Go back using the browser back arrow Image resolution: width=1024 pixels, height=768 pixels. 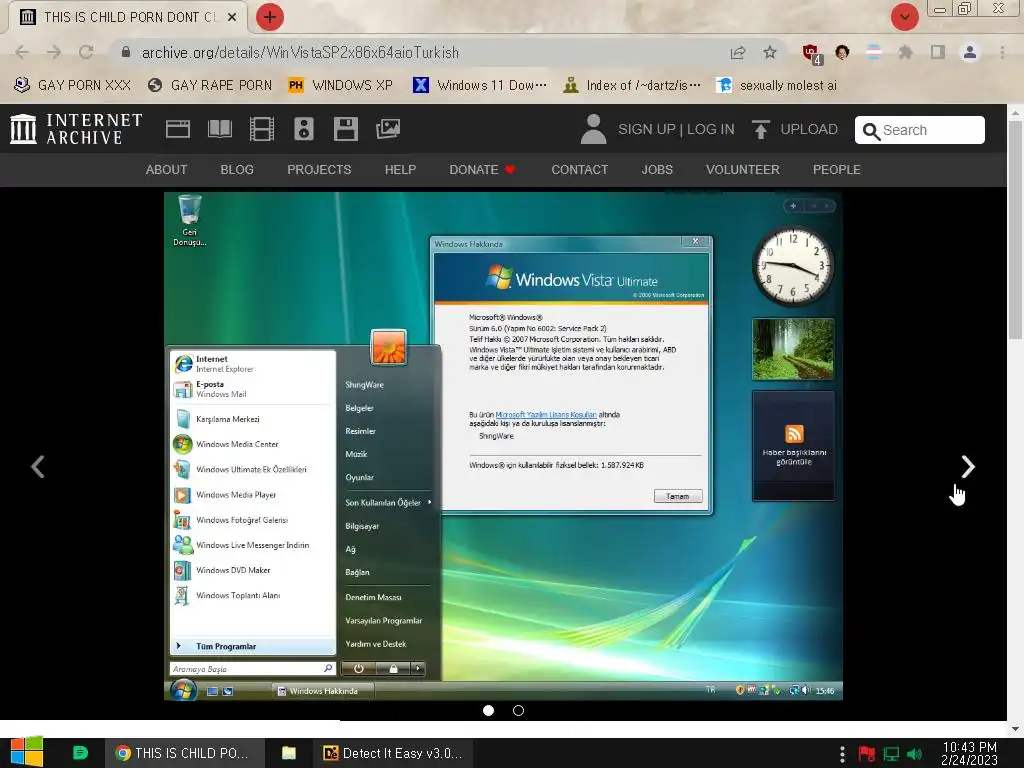22,52
